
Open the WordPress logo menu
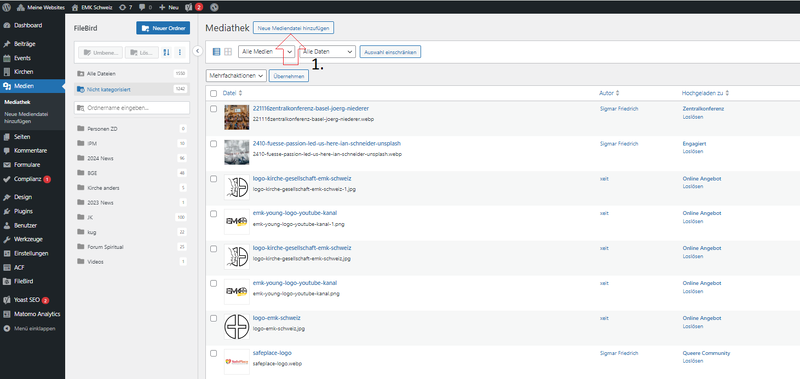pos(7,7)
